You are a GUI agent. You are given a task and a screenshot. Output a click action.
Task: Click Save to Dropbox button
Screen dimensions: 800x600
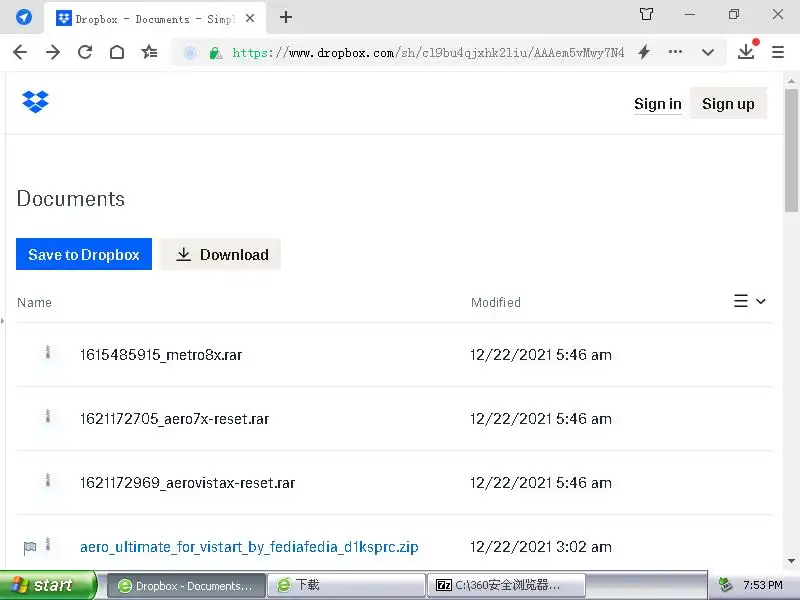coord(84,254)
